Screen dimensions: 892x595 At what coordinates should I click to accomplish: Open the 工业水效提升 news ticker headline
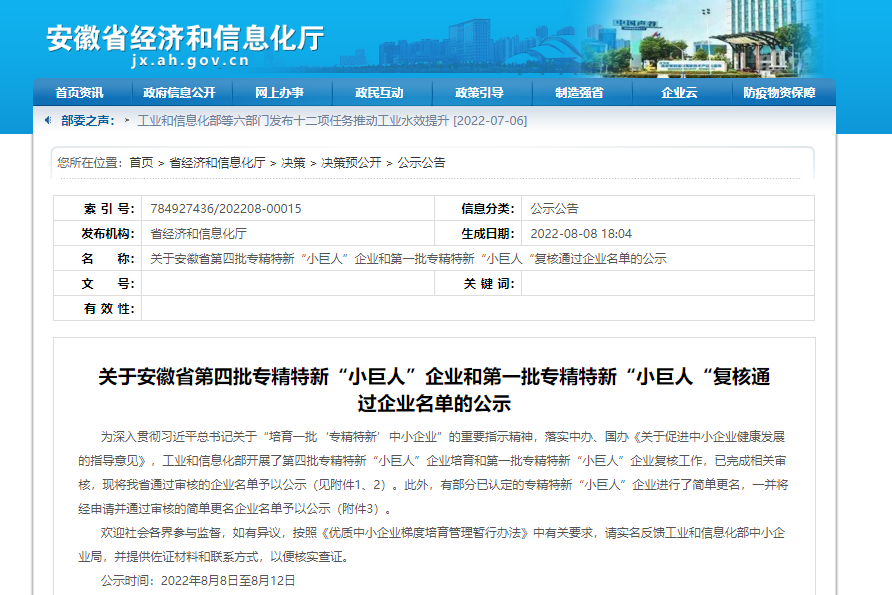pyautogui.click(x=331, y=121)
